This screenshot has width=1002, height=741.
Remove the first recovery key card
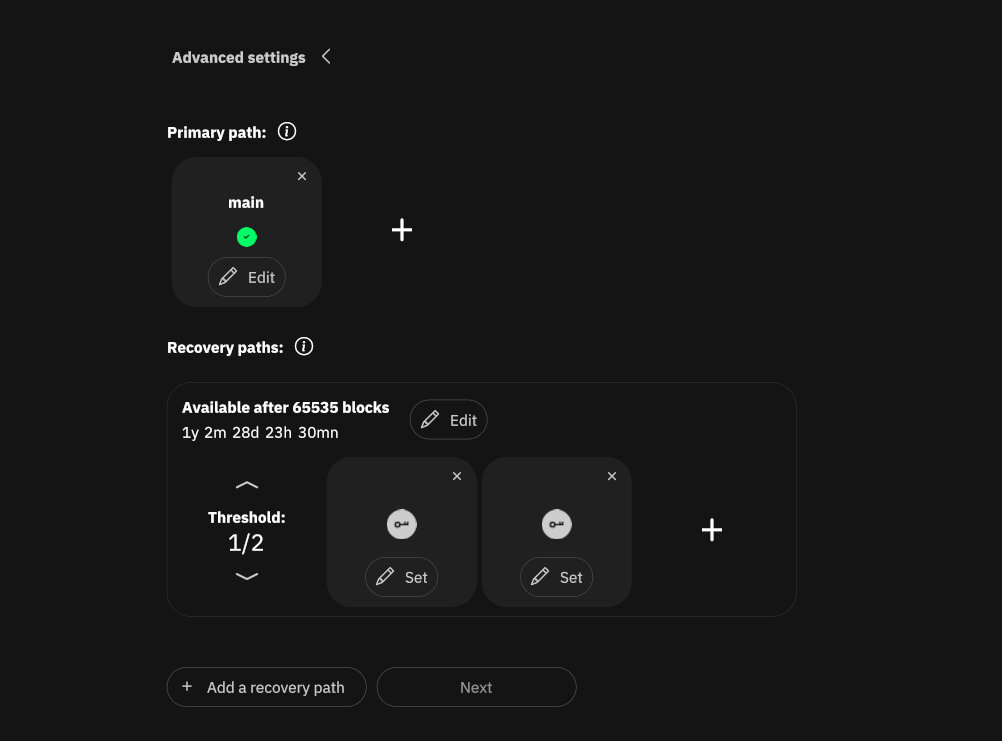[x=457, y=476]
